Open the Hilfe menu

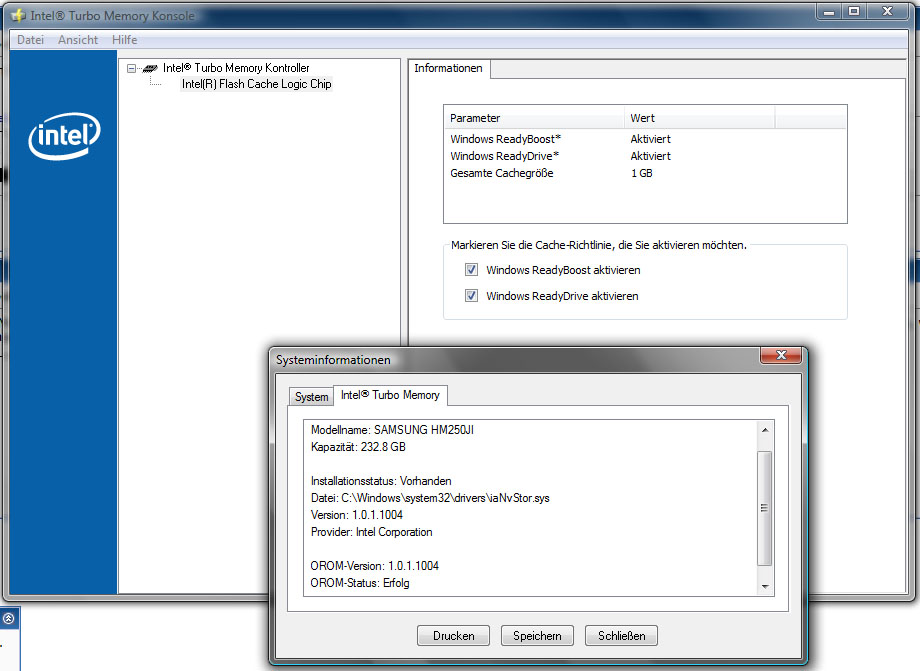pyautogui.click(x=124, y=40)
